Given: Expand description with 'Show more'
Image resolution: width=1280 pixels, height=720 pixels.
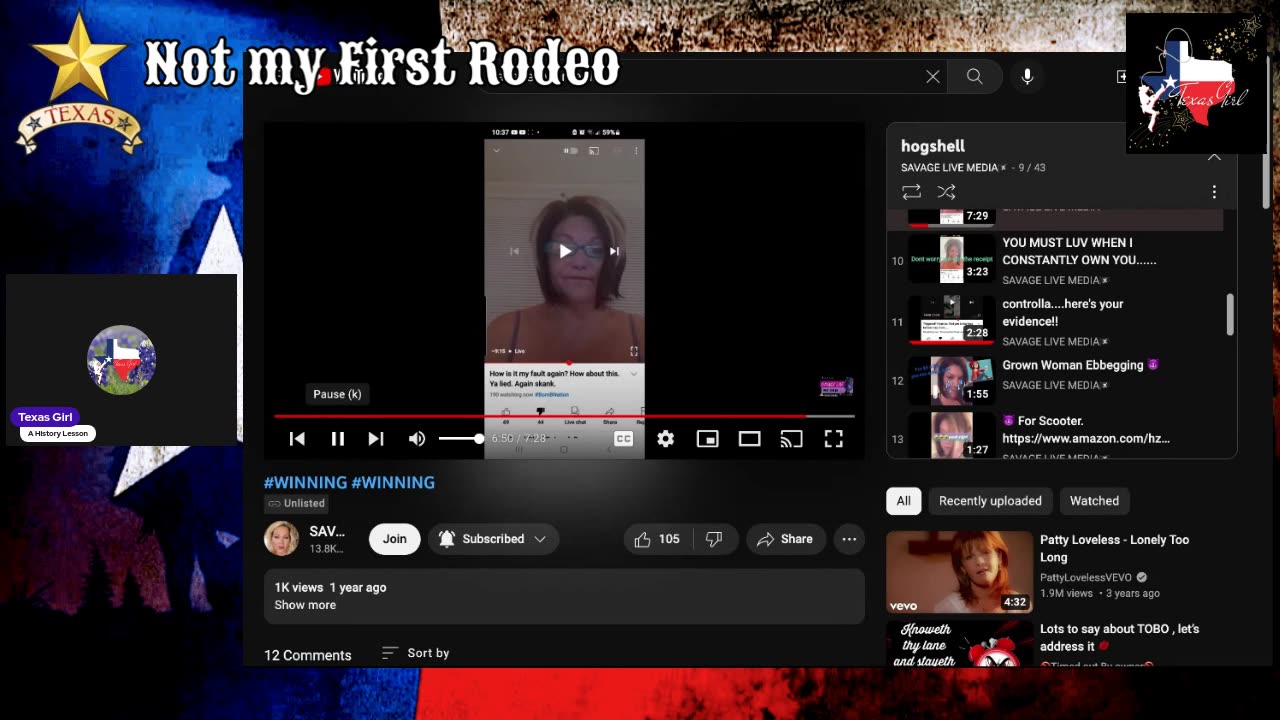Looking at the screenshot, I should [x=305, y=605].
